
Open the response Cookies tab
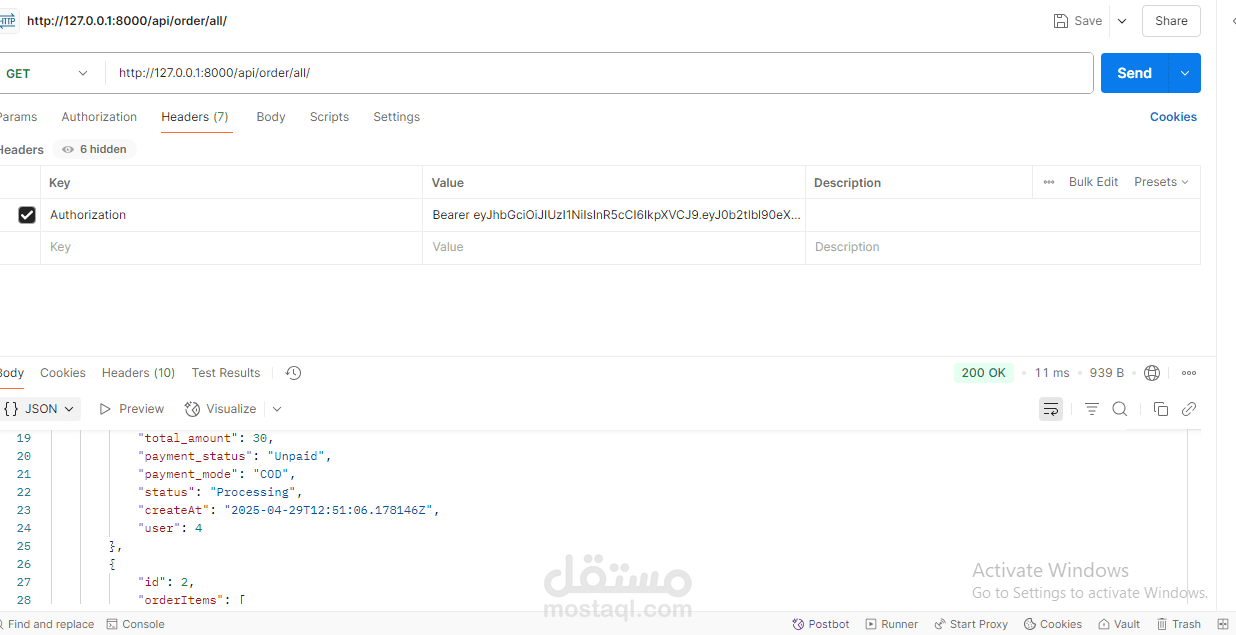click(63, 373)
